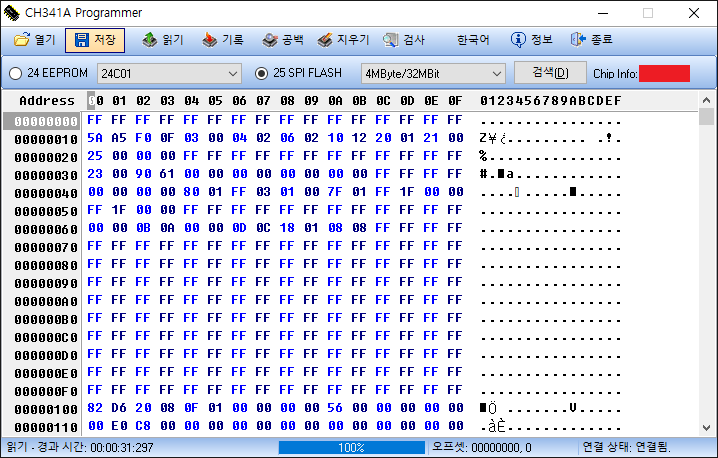
Task: Click byte 25 in row 00000020
Action: [x=95, y=156]
